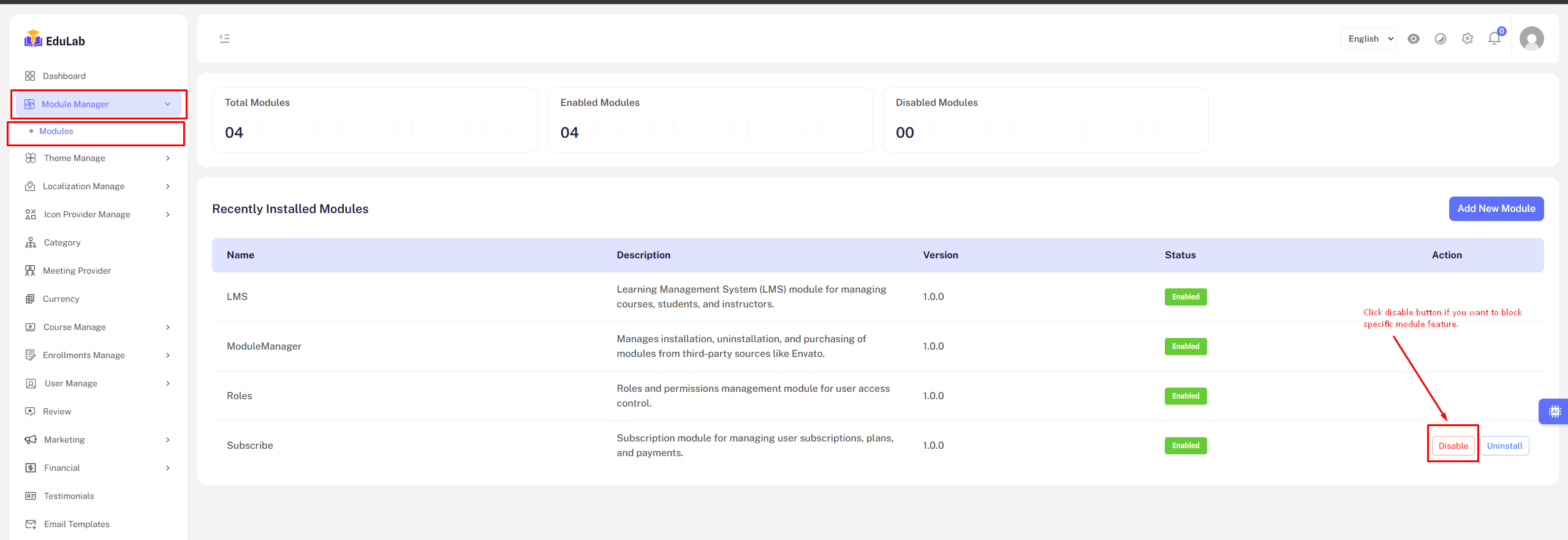The height and width of the screenshot is (540, 1568).
Task: Disable the Subscribe module
Action: click(1453, 446)
